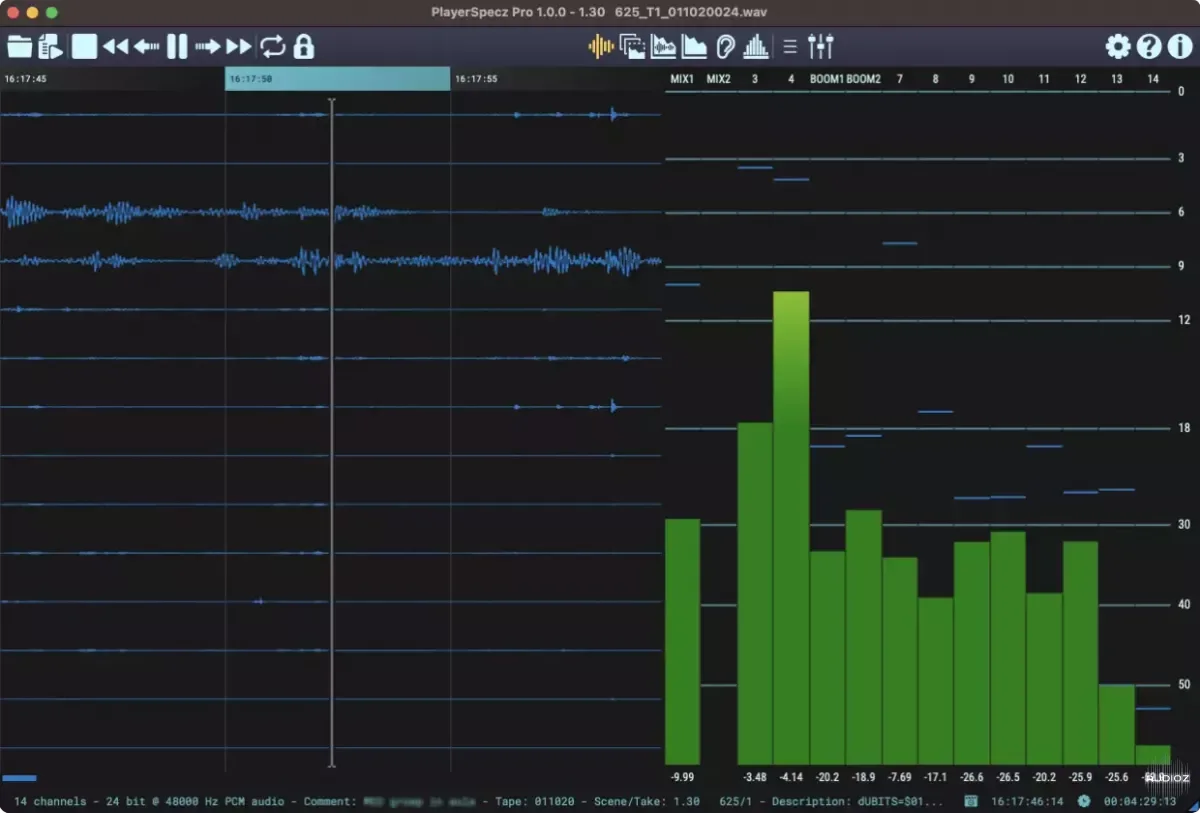Screen dimensions: 1200x813
Task: Open the mixer faders icon
Action: (x=821, y=46)
